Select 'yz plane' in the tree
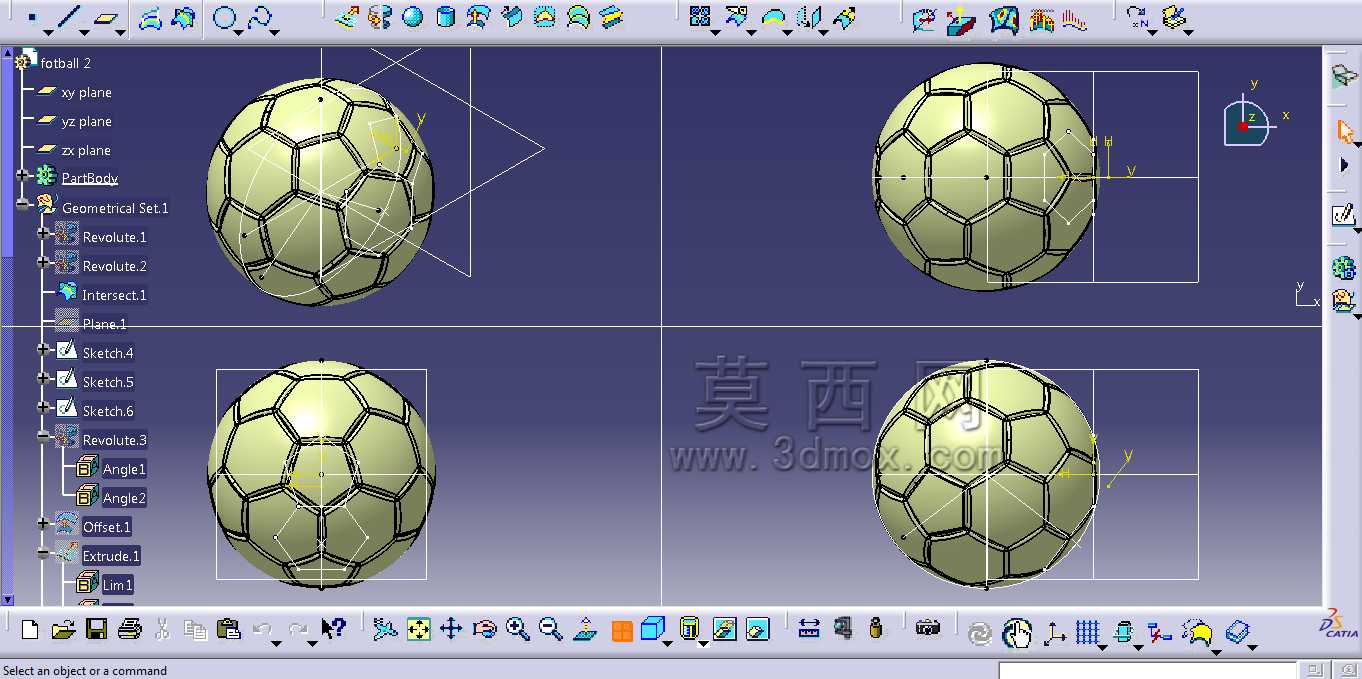This screenshot has width=1362, height=679. point(86,121)
